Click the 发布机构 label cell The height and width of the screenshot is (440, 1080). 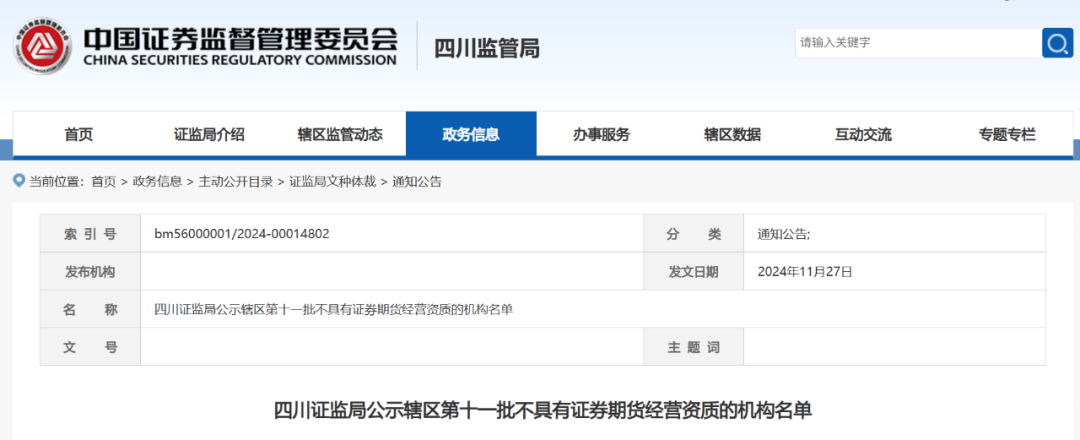click(x=90, y=272)
